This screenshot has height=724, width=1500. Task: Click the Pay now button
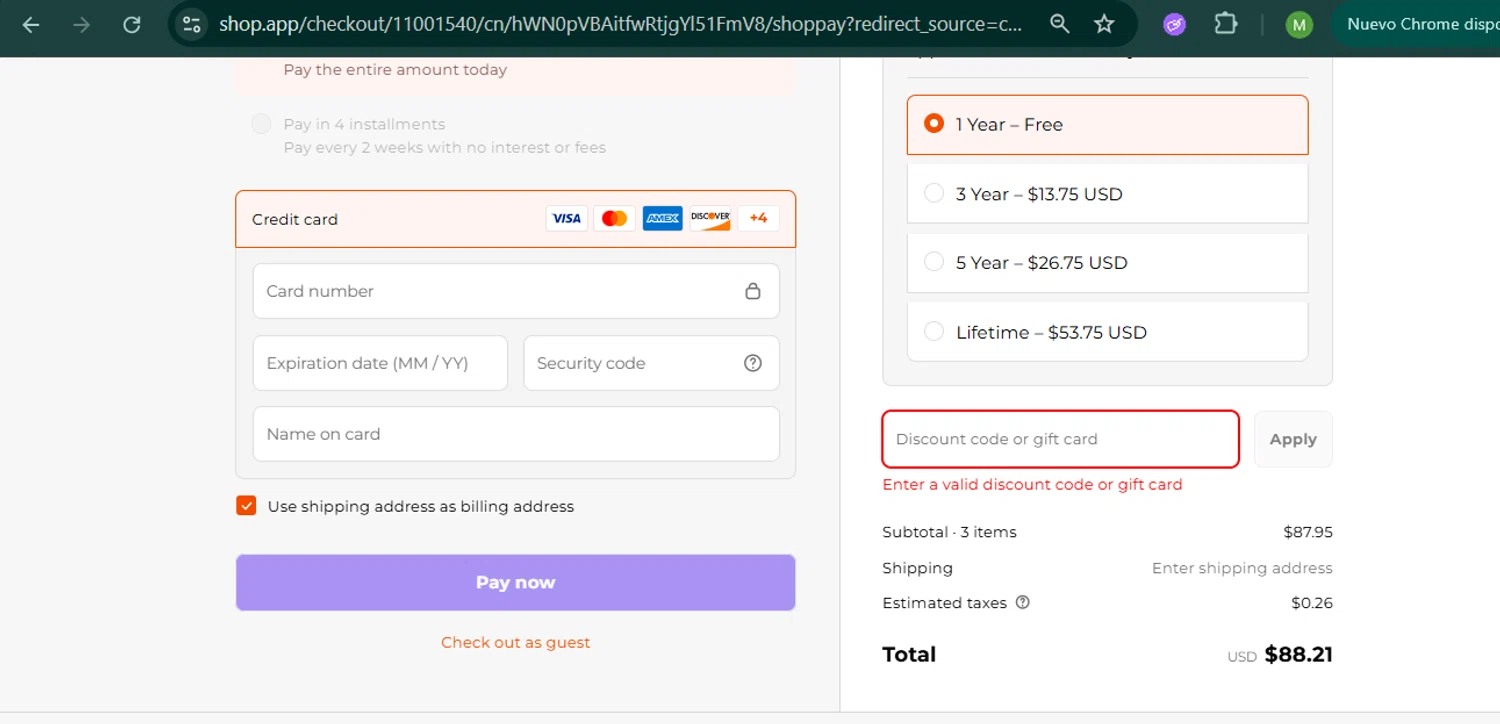tap(515, 582)
